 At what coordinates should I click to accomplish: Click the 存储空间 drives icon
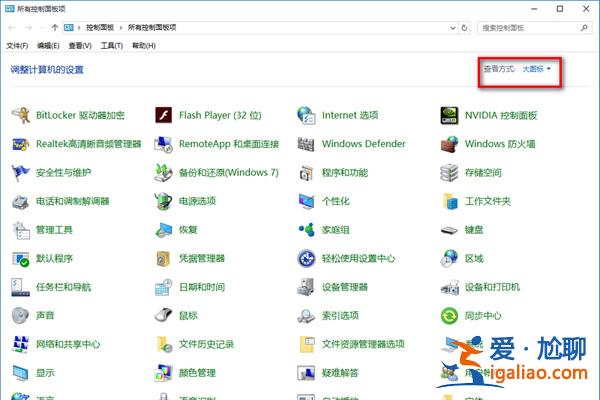pos(449,173)
